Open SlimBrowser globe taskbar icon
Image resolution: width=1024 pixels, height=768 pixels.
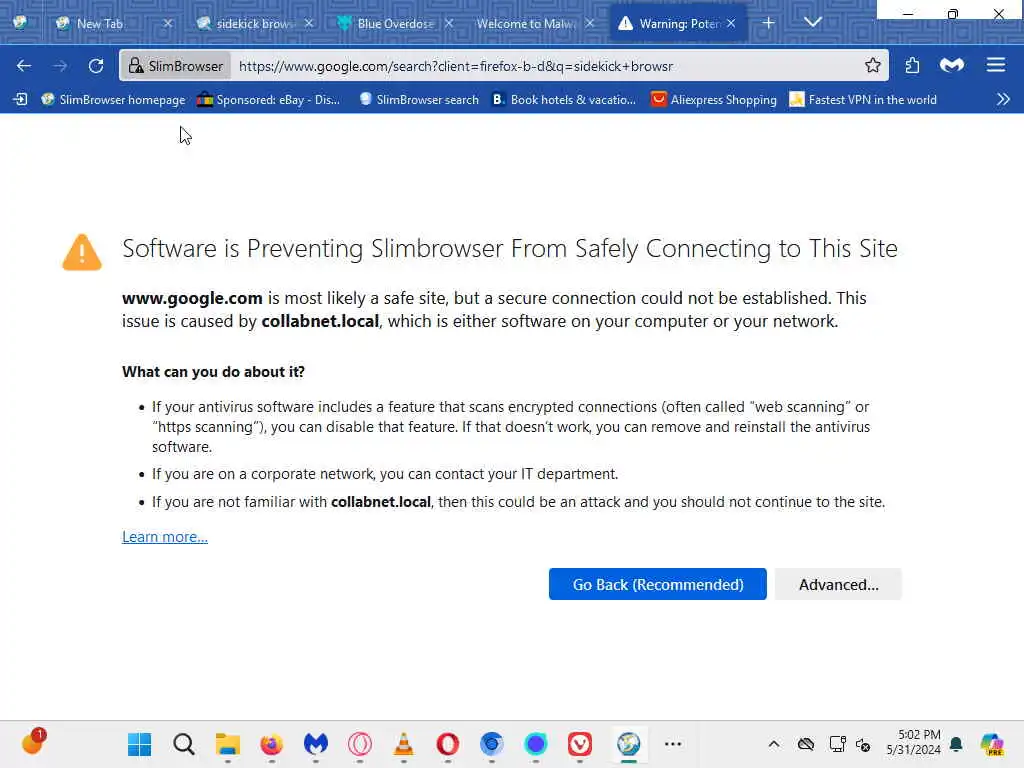628,744
